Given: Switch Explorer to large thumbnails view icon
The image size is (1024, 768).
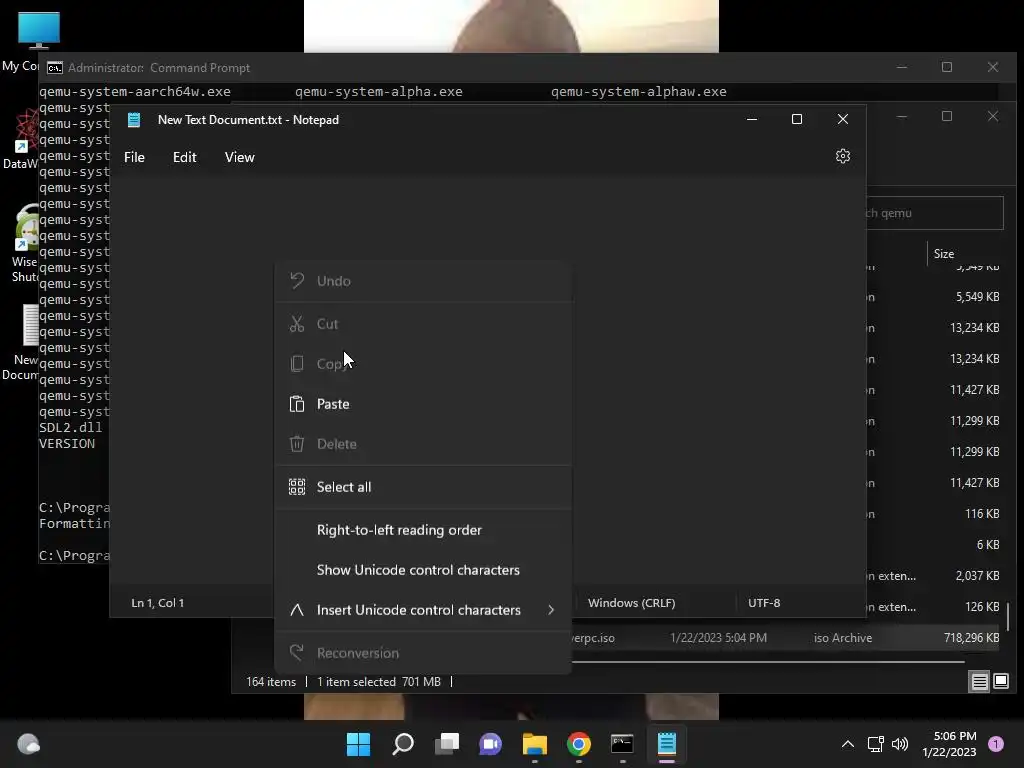Looking at the screenshot, I should 1001,682.
